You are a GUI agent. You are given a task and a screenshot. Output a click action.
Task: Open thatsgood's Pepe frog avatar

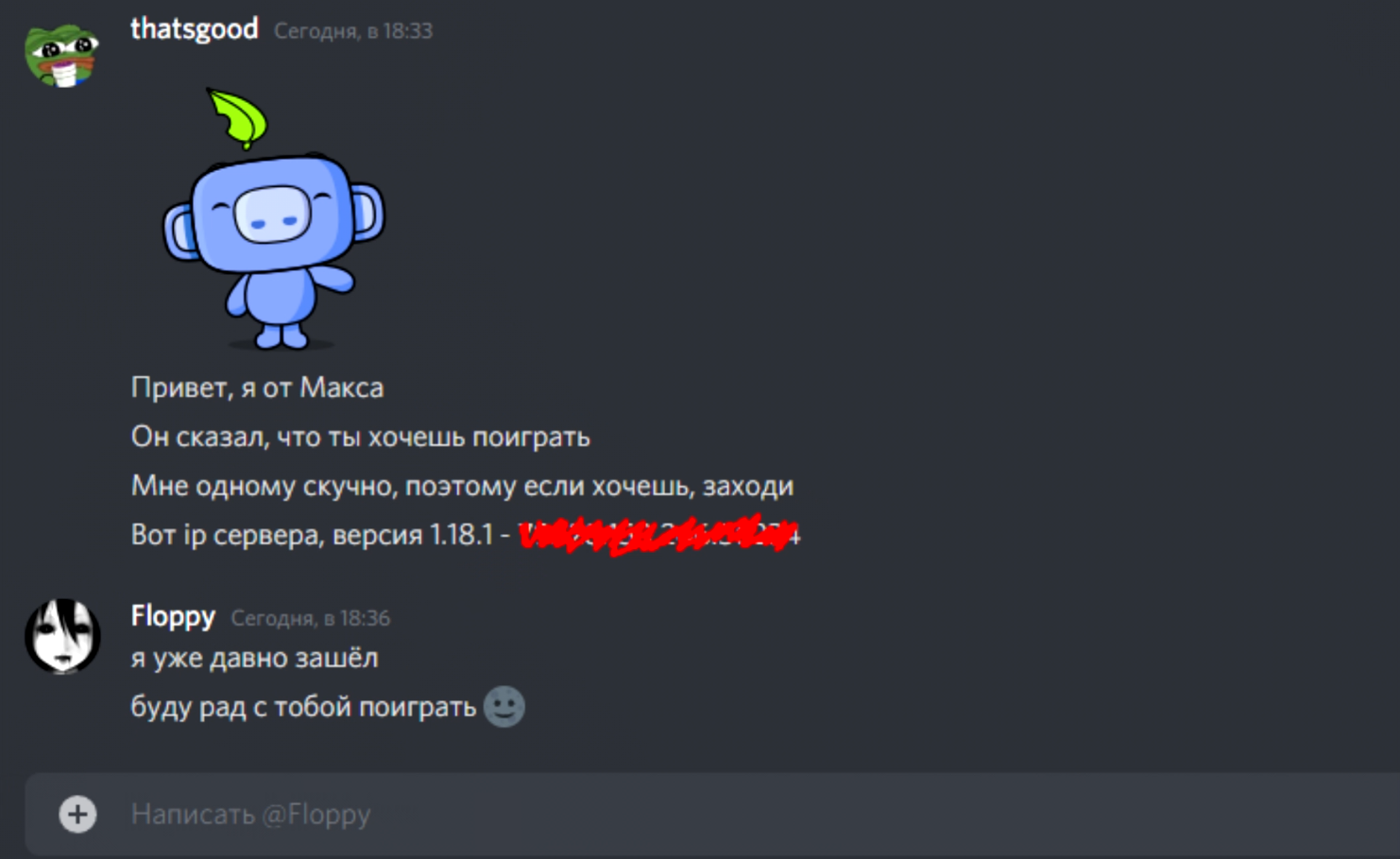(x=62, y=55)
